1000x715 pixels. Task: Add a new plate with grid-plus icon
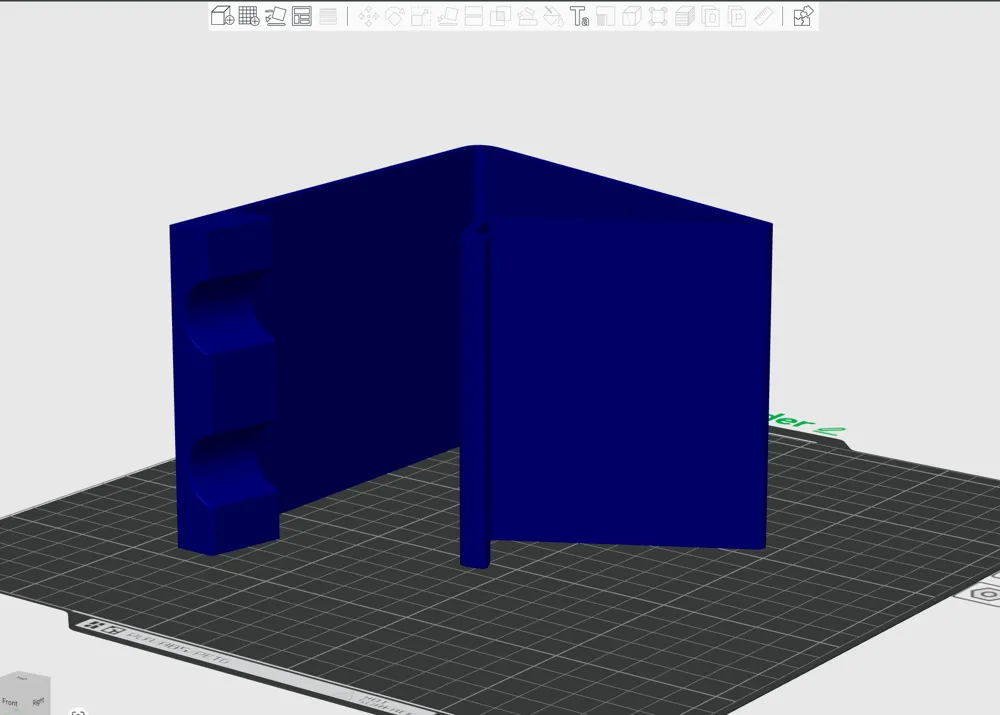click(x=249, y=16)
